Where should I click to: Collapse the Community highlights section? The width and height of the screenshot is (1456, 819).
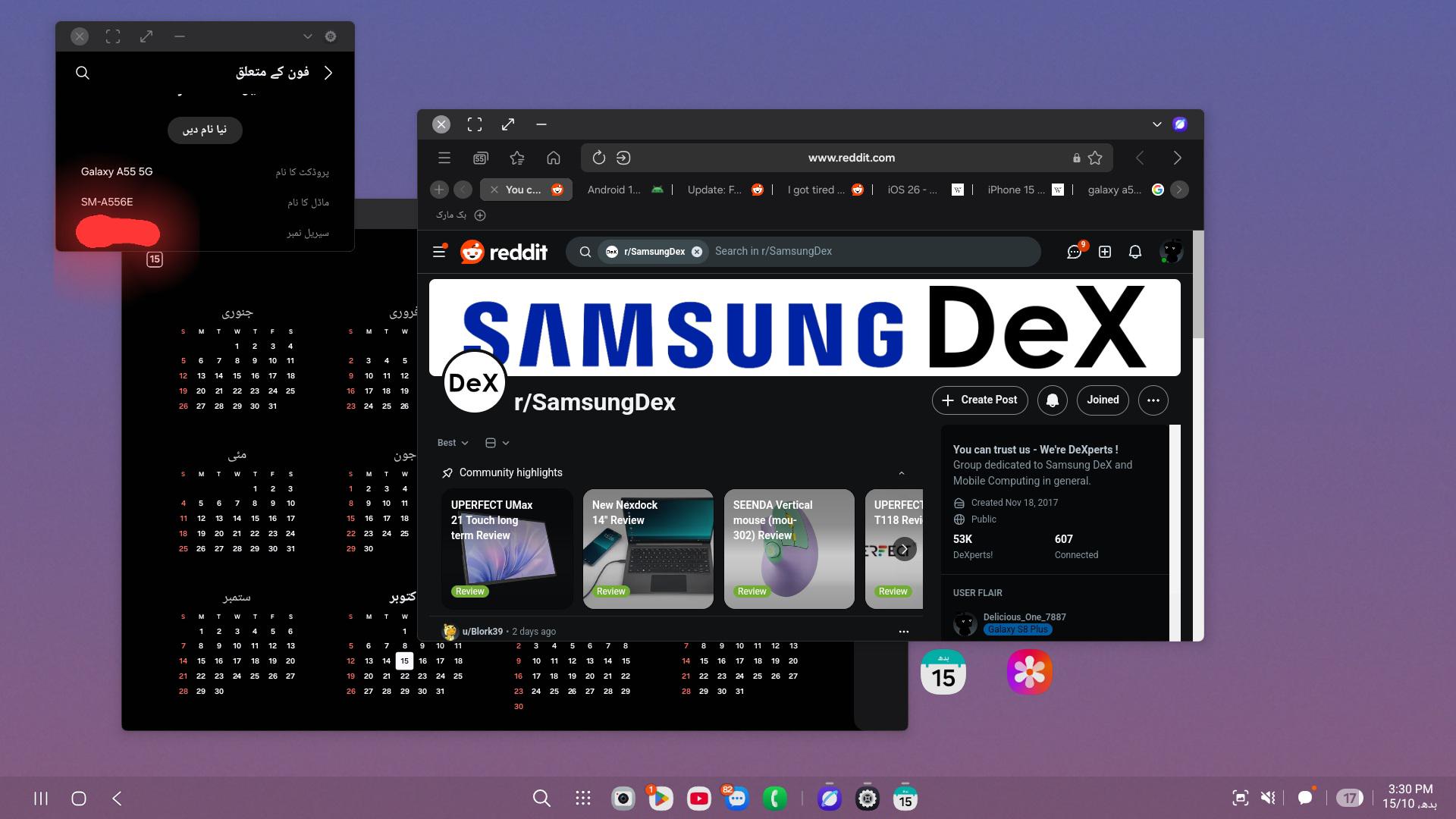click(902, 473)
